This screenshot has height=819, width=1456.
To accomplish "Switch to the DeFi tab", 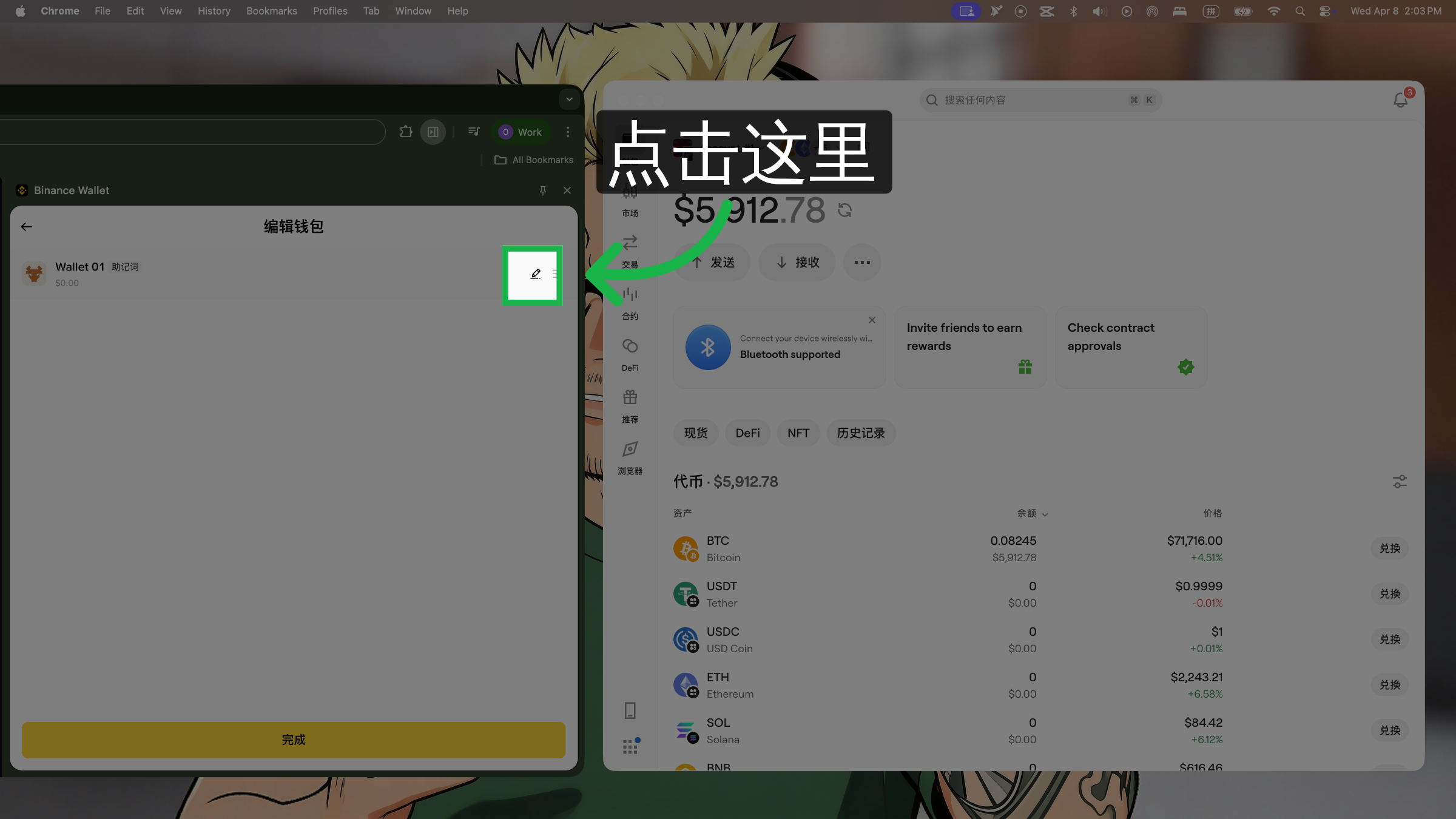I will [x=747, y=433].
